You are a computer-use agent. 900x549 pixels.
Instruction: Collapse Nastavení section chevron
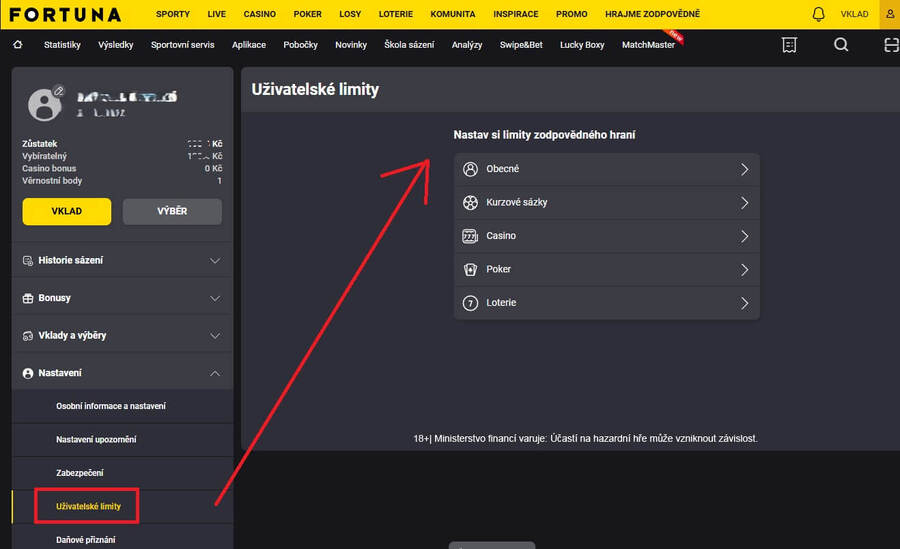(215, 373)
